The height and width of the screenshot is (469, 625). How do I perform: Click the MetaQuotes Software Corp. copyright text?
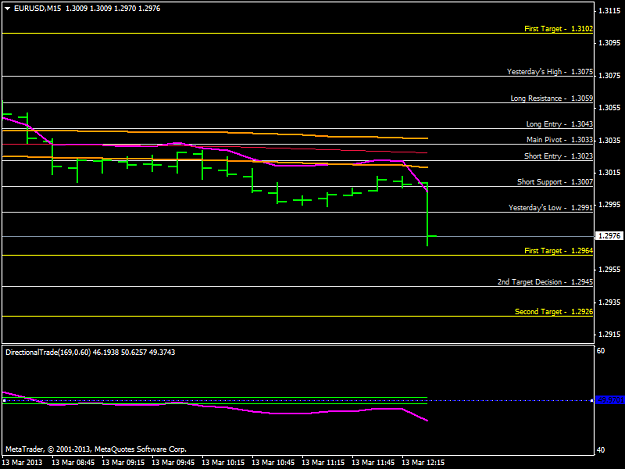[96, 449]
